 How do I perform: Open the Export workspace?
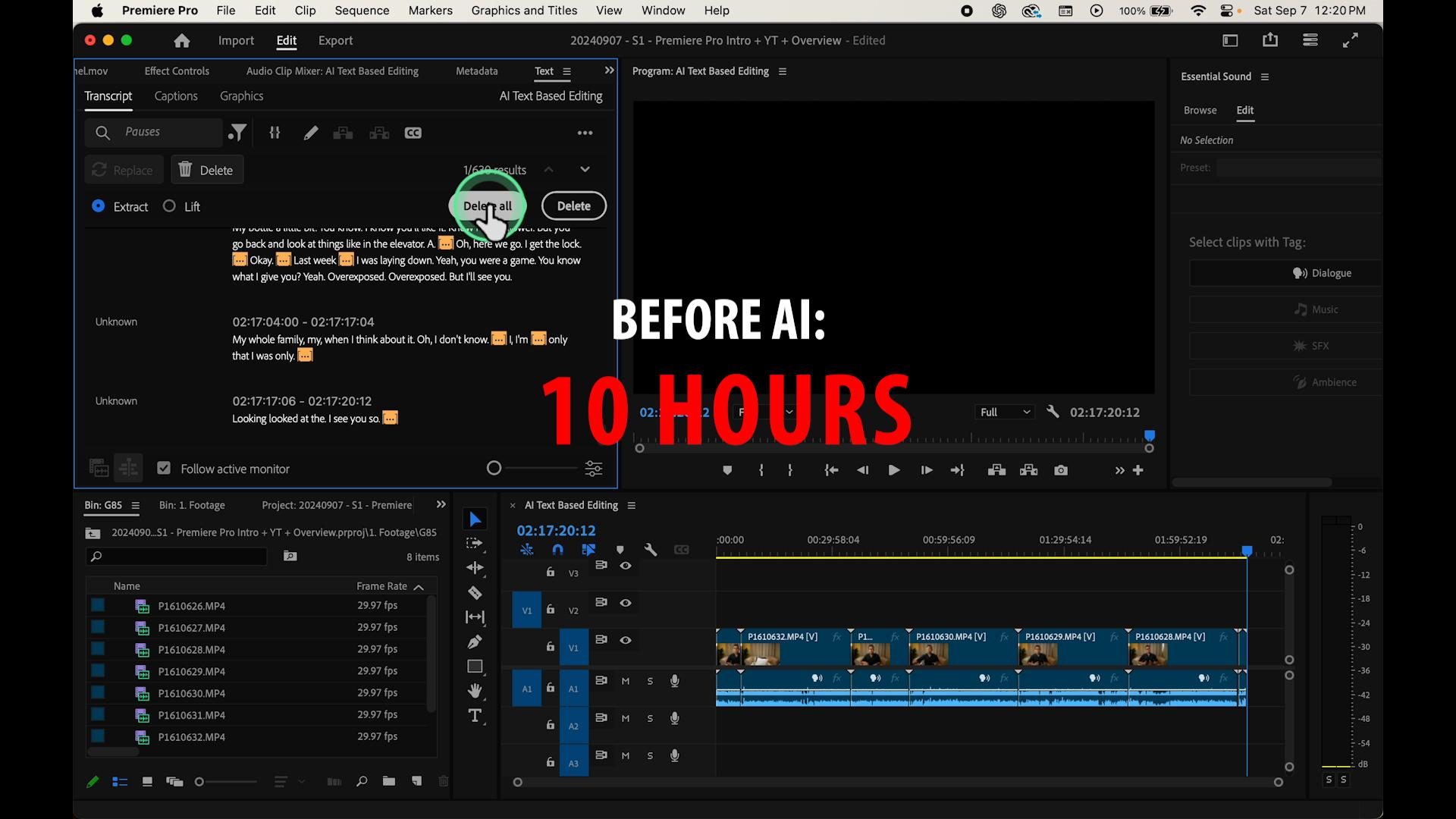[335, 41]
